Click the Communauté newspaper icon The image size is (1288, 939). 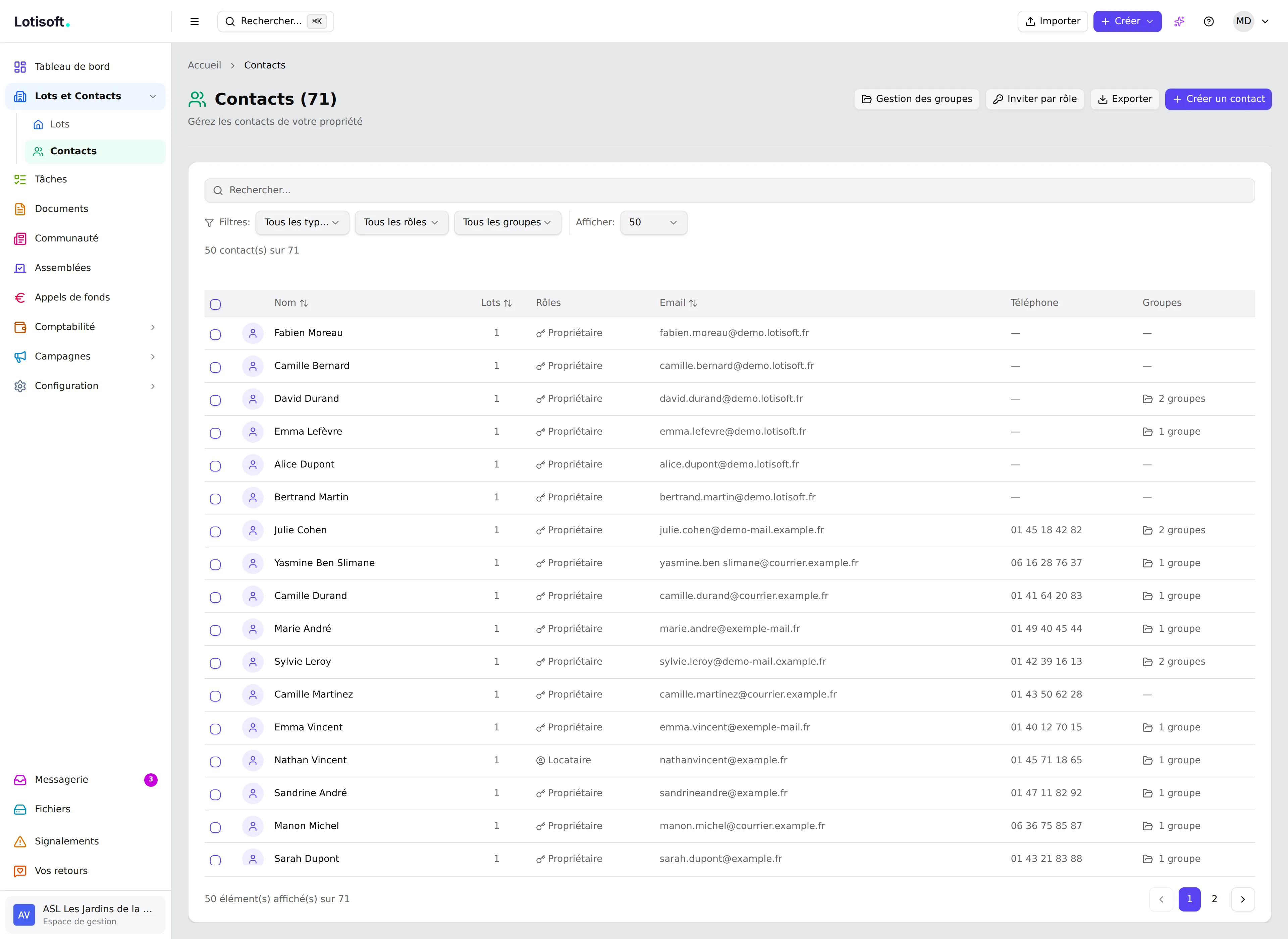pos(20,238)
